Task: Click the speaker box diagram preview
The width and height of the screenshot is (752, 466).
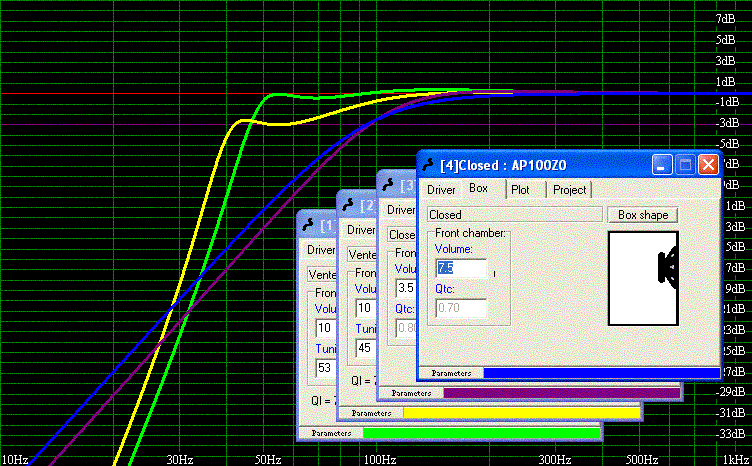Action: coord(643,279)
